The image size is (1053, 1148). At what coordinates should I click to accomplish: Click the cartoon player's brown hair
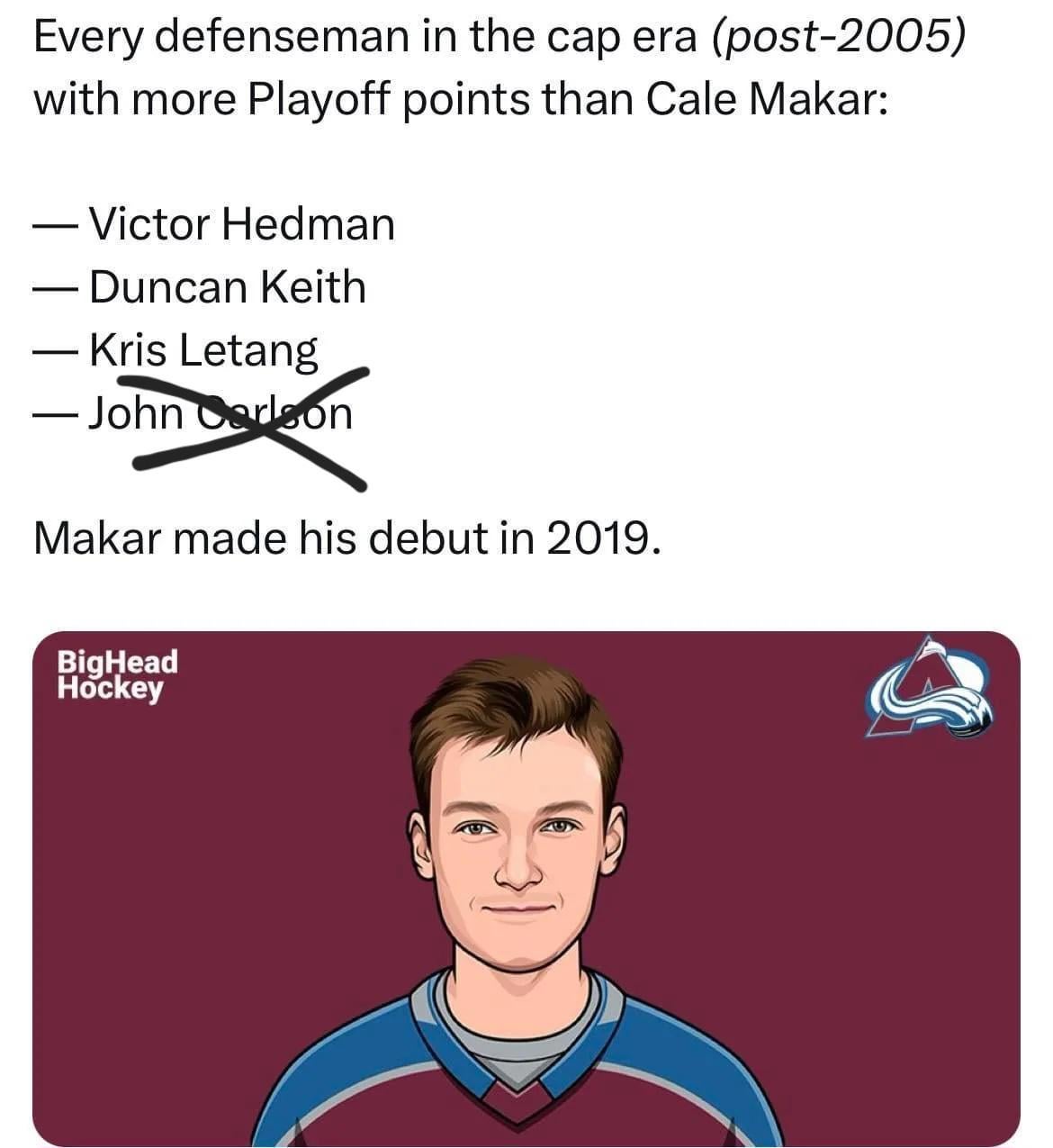point(513,711)
